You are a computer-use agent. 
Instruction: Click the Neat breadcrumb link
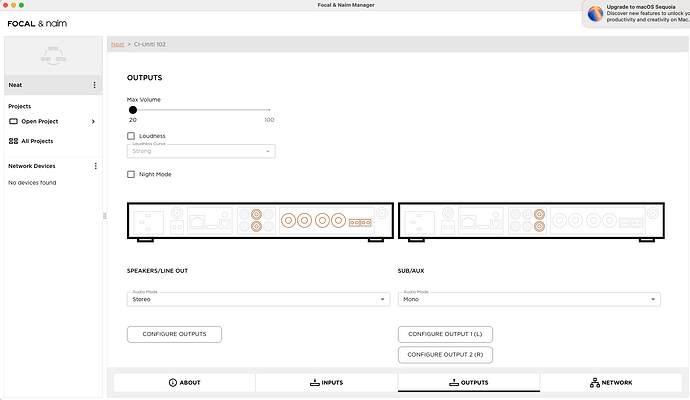[x=117, y=44]
